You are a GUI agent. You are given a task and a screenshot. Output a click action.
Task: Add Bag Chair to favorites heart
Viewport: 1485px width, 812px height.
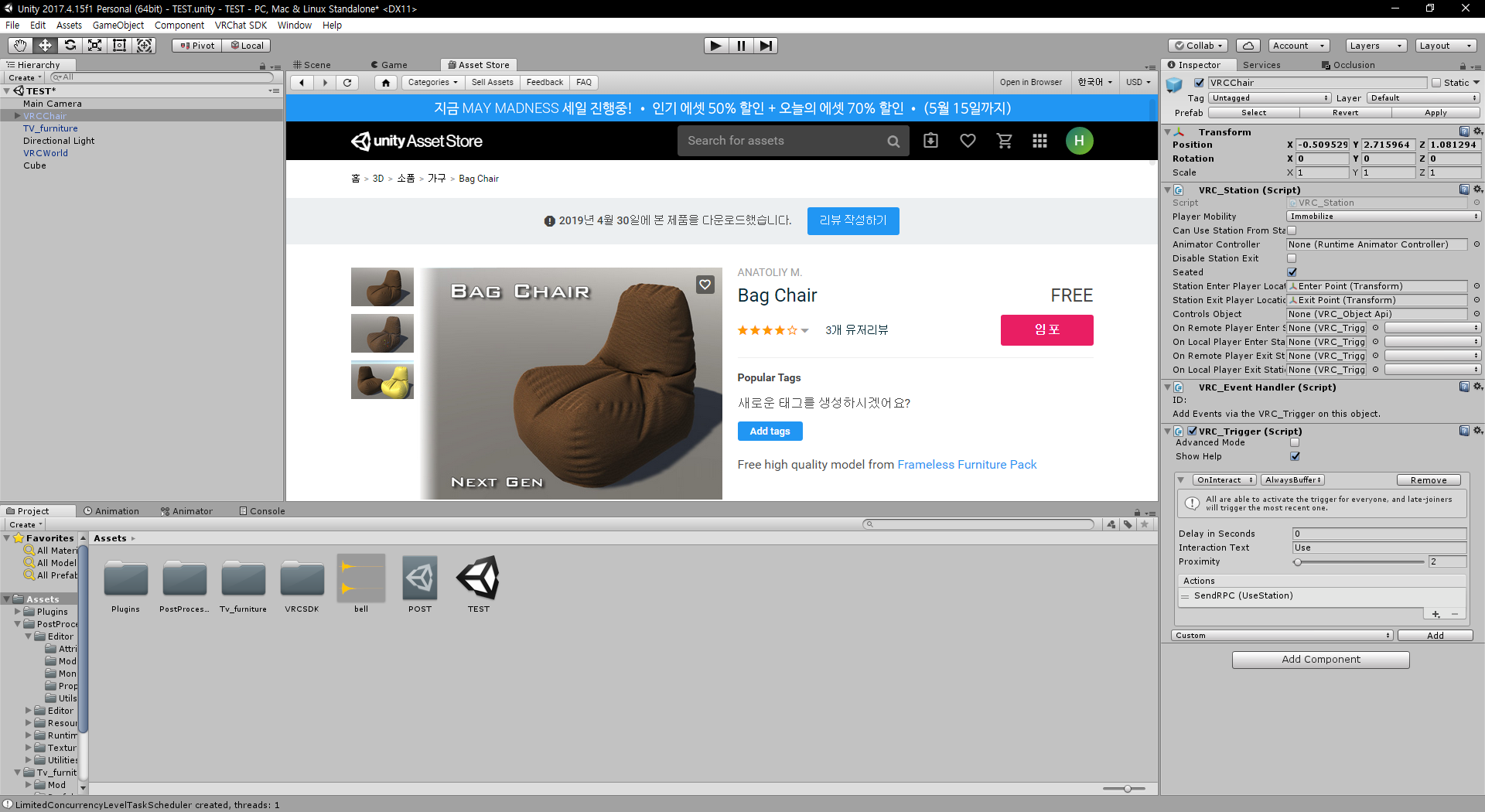[x=705, y=285]
